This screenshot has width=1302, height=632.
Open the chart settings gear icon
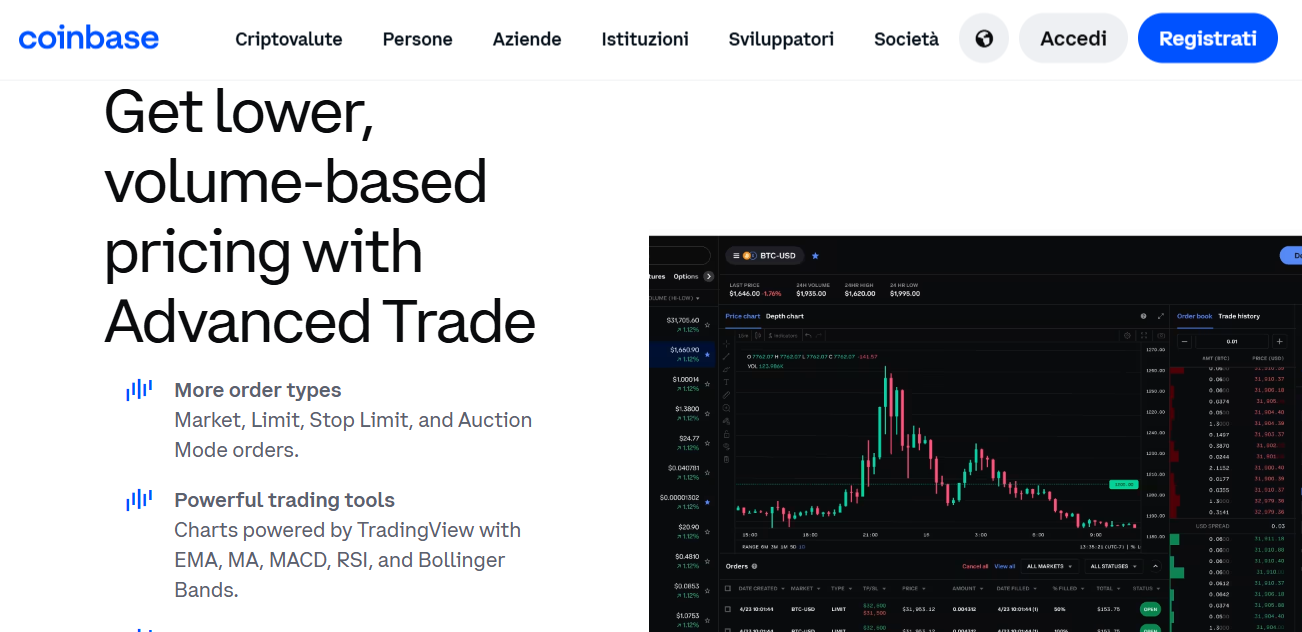[x=1127, y=336]
